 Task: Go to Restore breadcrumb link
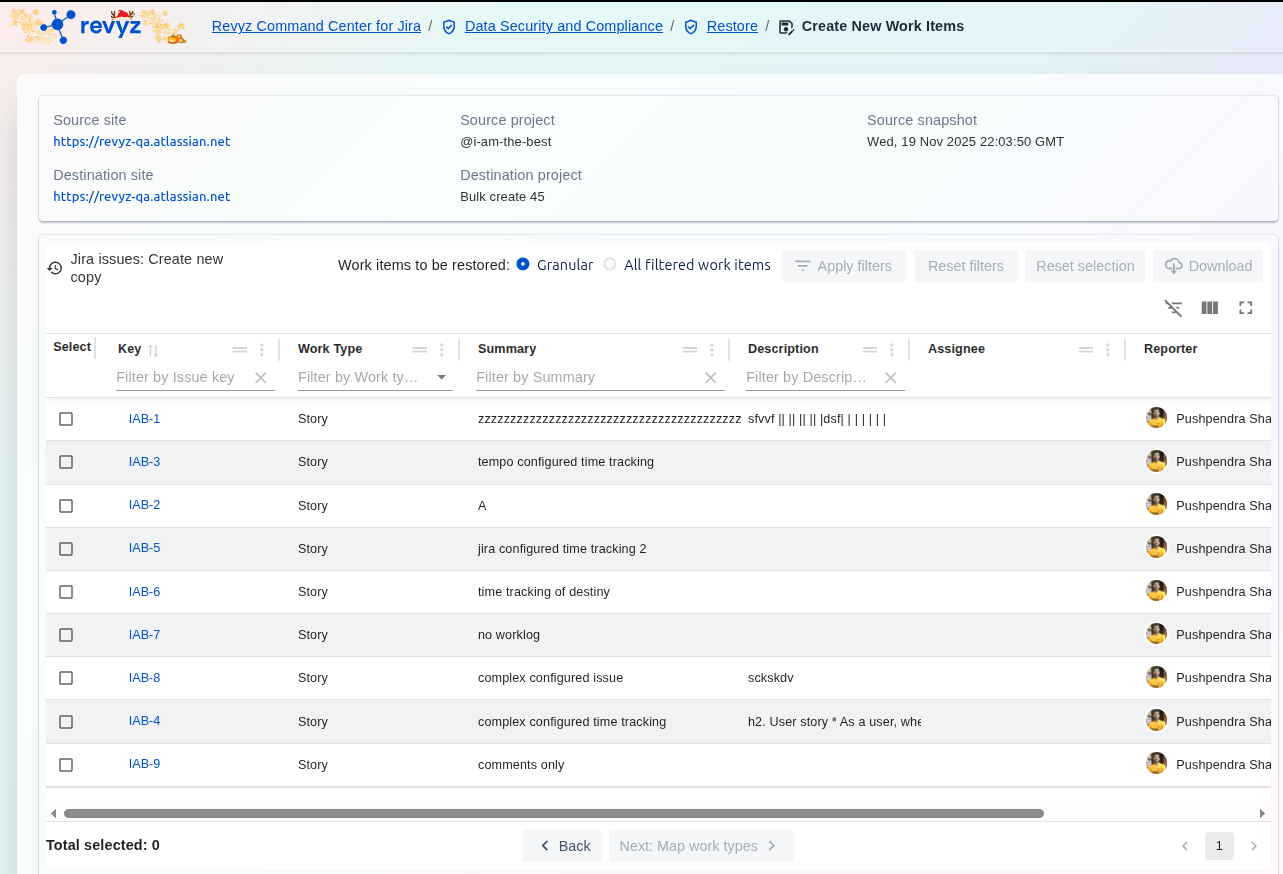click(x=732, y=26)
